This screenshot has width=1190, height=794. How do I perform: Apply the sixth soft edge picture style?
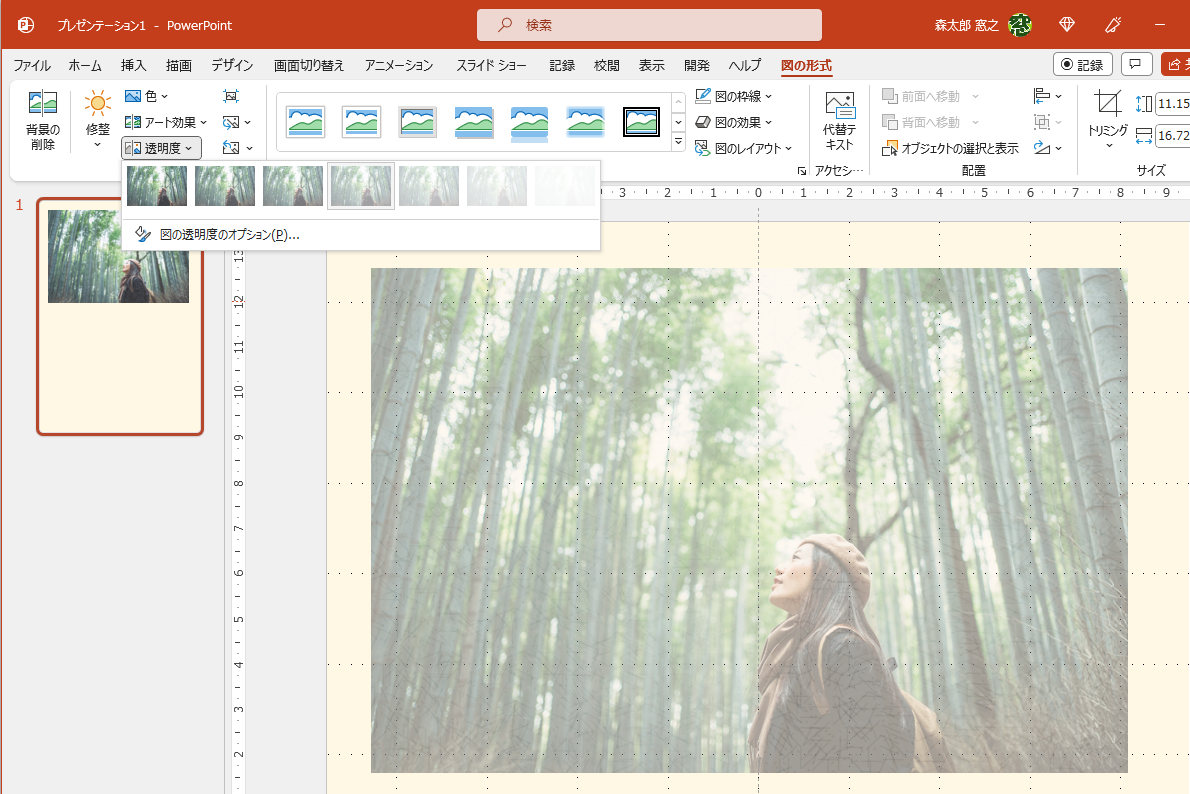click(585, 121)
